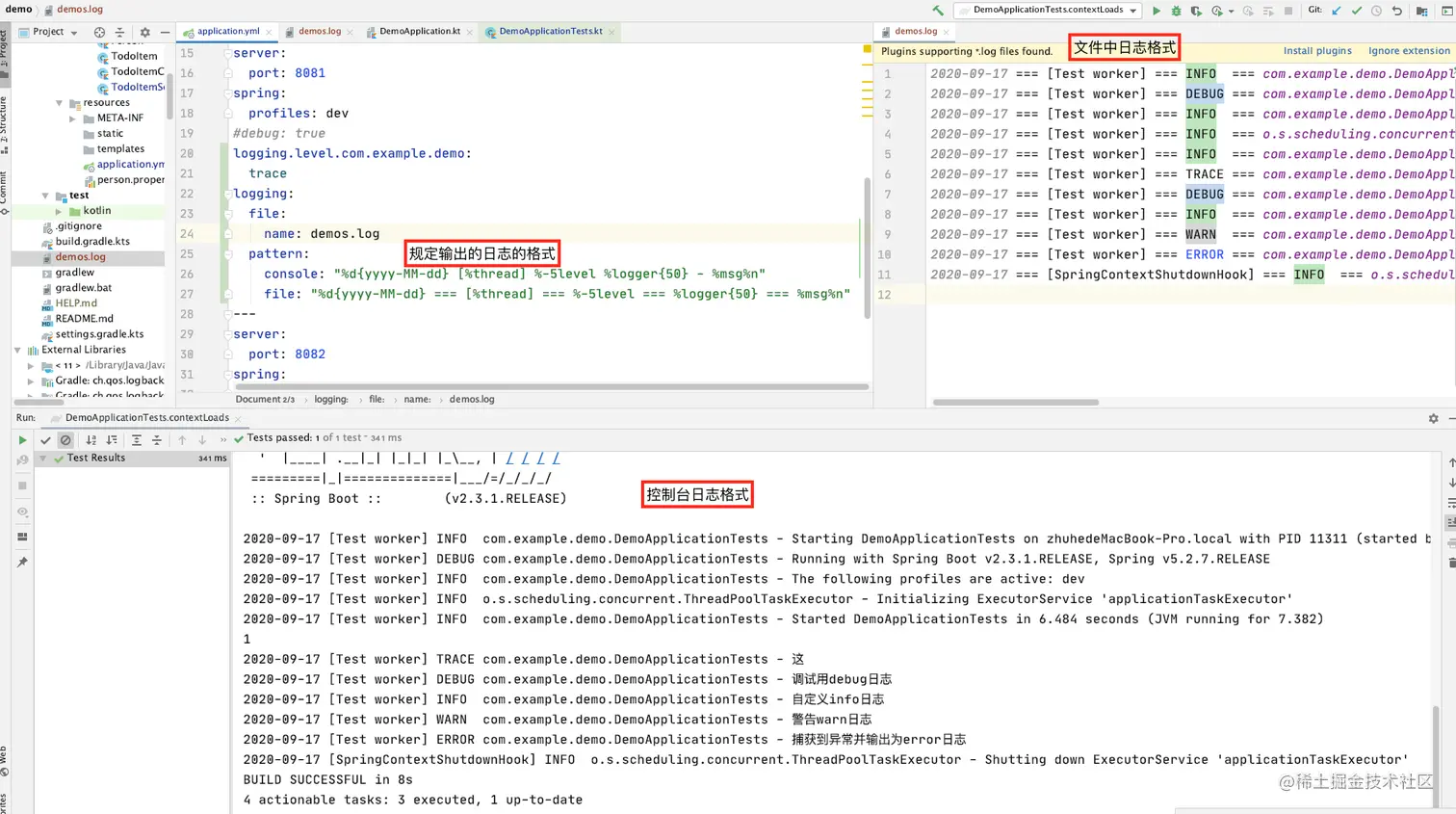
Task: Click the Ignore extension link
Action: point(1409,51)
